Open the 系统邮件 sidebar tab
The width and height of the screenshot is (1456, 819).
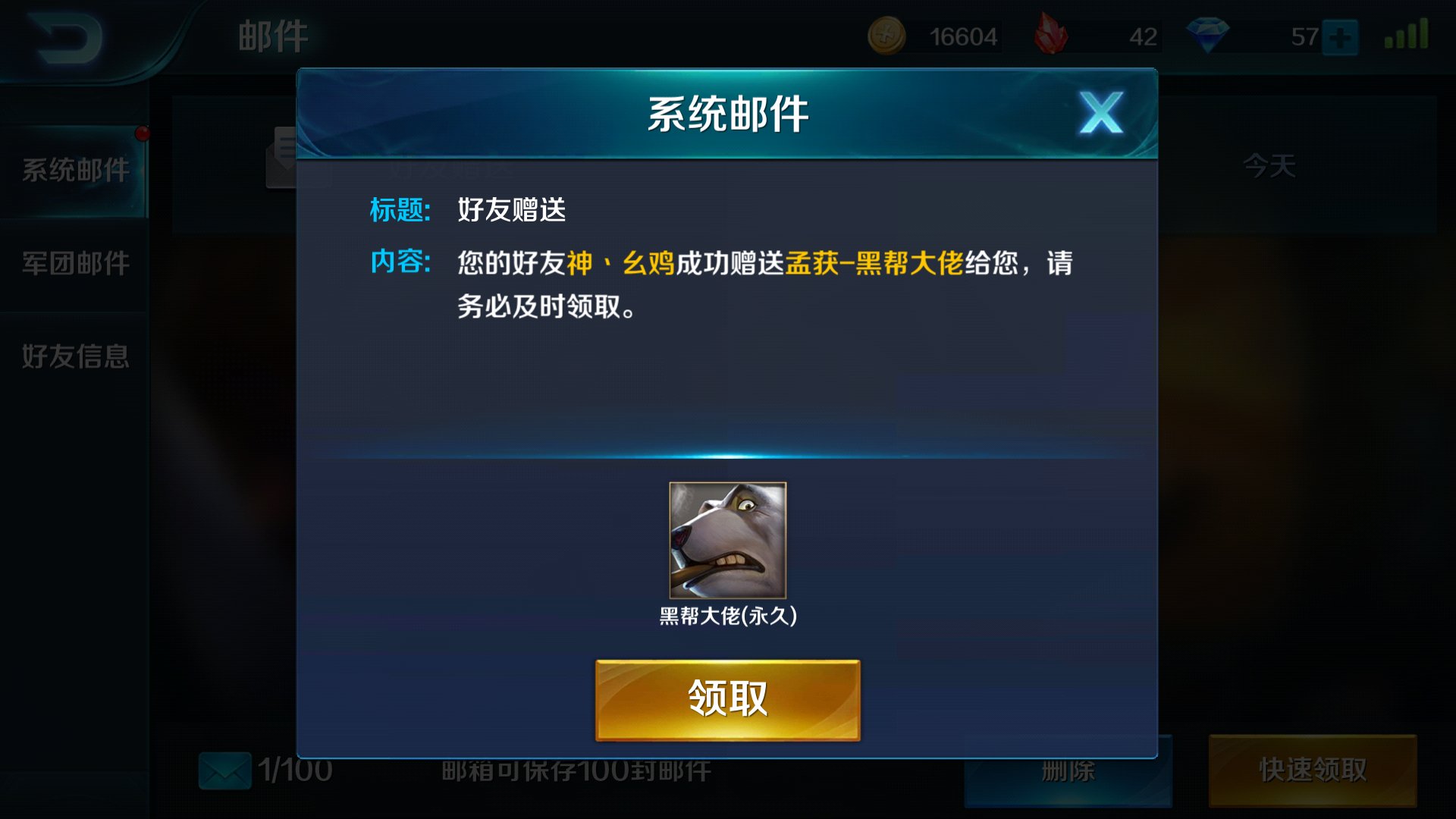click(74, 170)
